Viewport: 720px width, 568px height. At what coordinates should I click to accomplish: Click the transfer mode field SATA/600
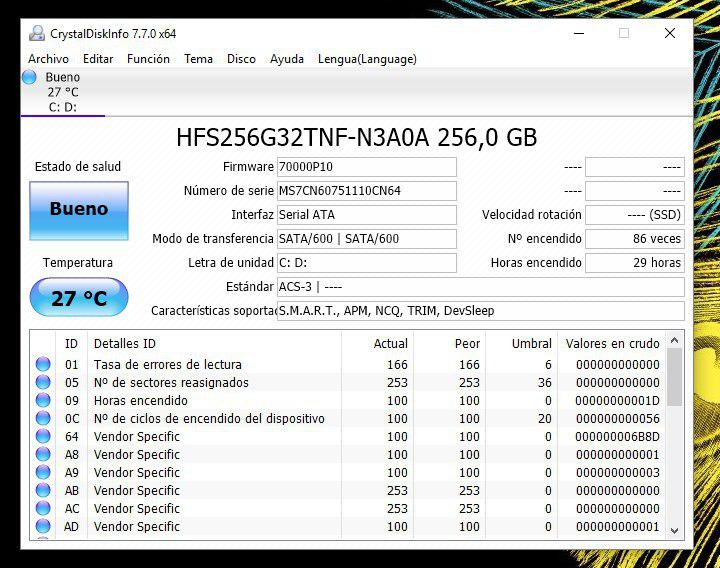pyautogui.click(x=366, y=238)
